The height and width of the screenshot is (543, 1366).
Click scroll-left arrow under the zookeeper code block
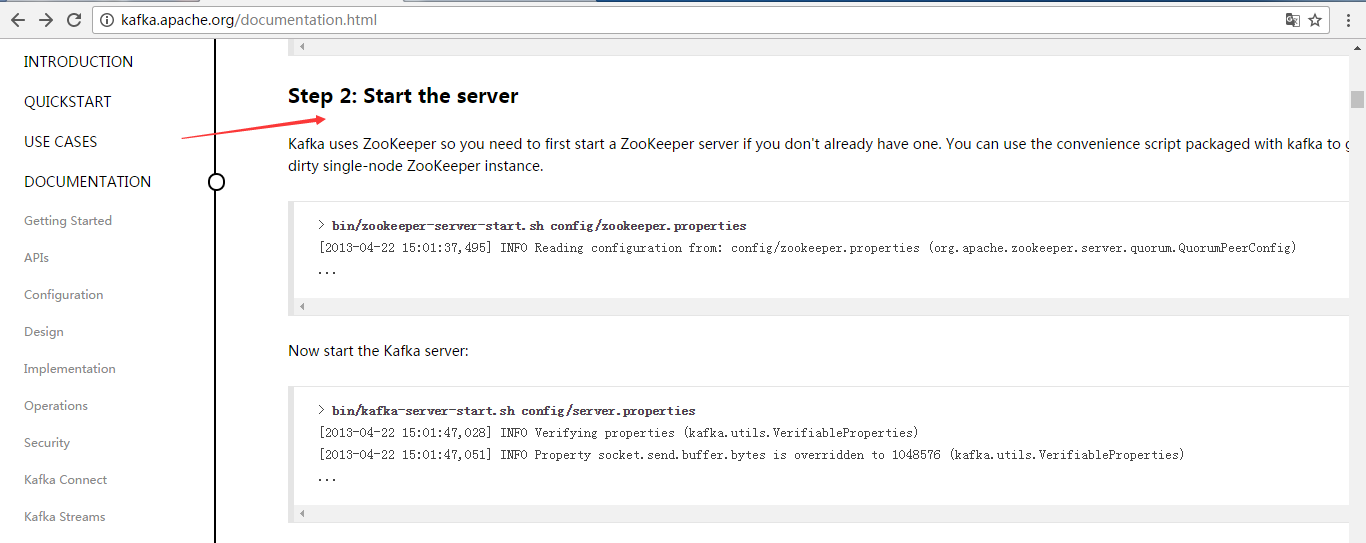[302, 306]
